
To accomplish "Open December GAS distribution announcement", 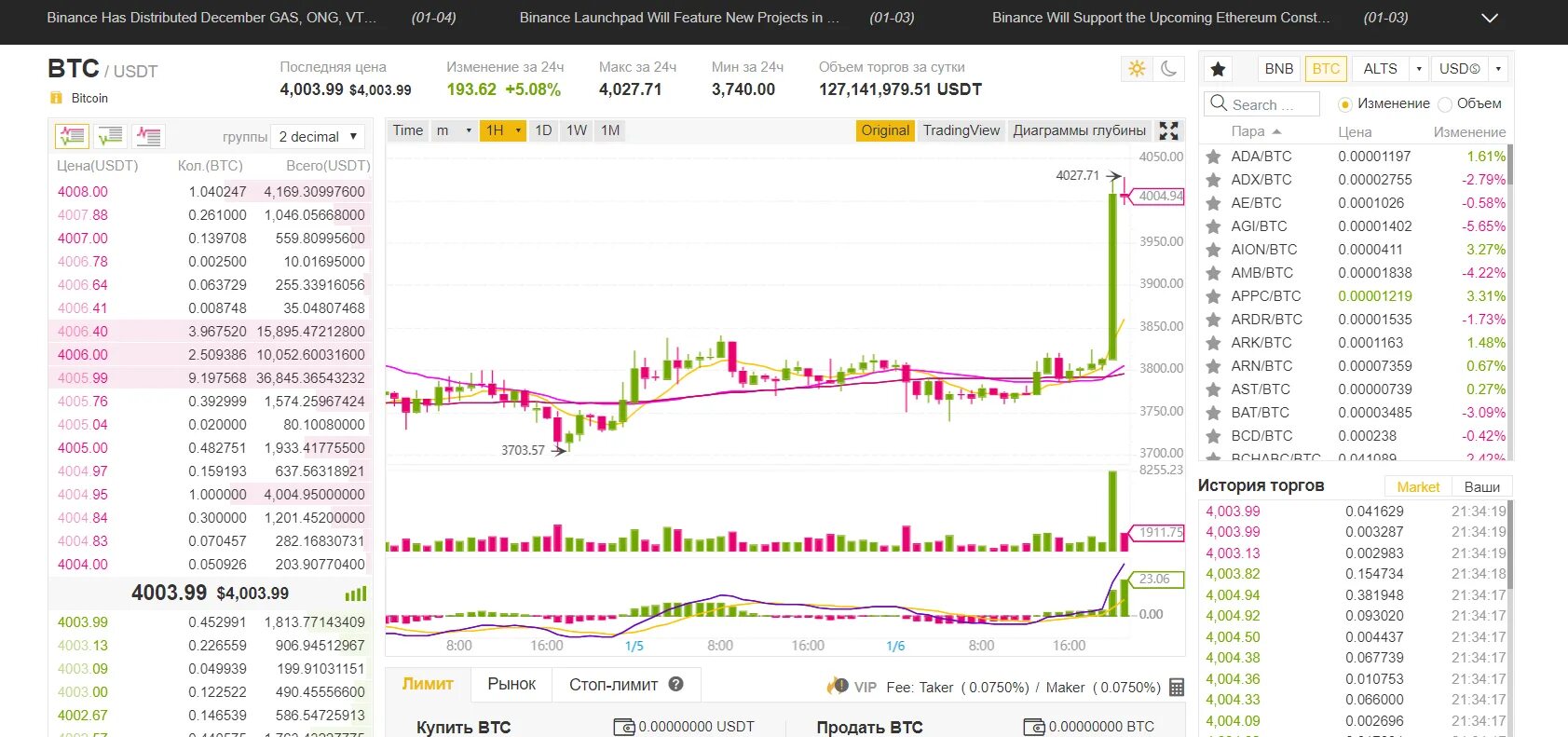I will 211,18.
